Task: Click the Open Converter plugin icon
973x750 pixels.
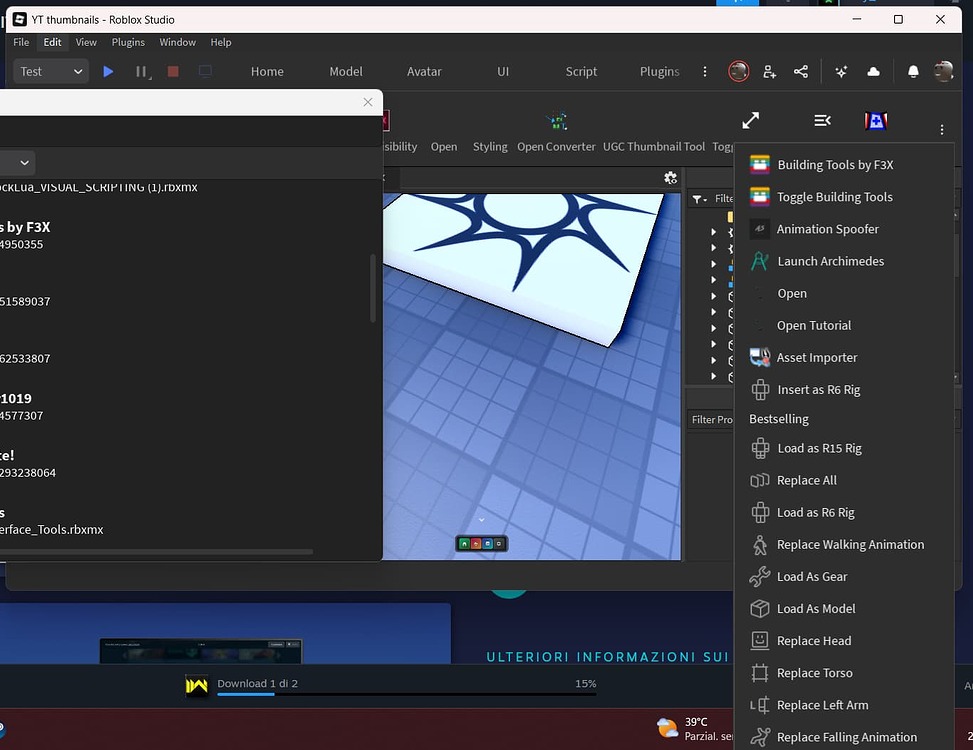Action: point(557,122)
